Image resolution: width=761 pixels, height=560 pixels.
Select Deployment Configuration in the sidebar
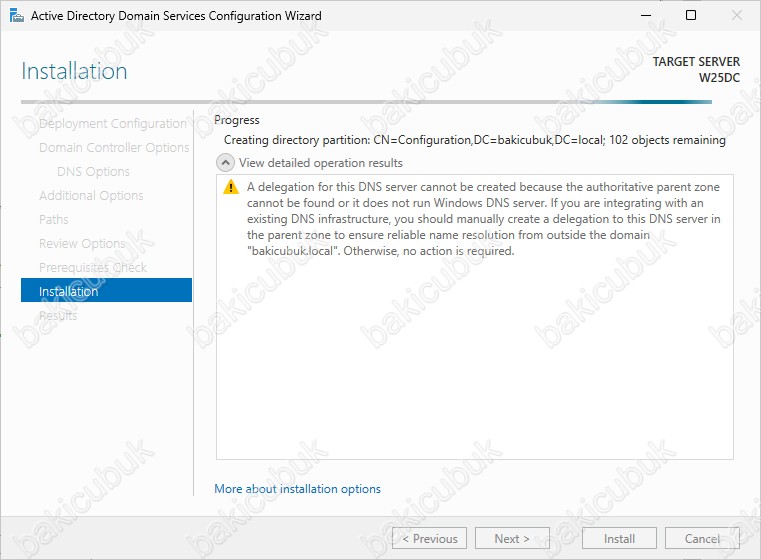point(113,124)
